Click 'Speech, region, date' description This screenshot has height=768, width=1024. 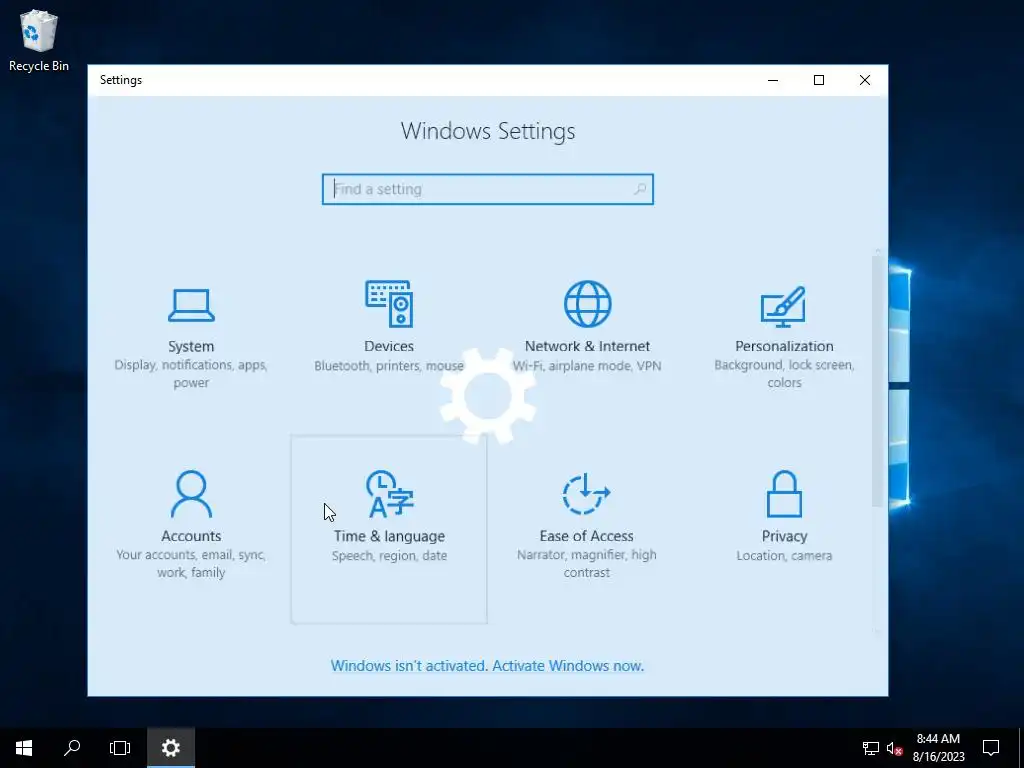389,556
